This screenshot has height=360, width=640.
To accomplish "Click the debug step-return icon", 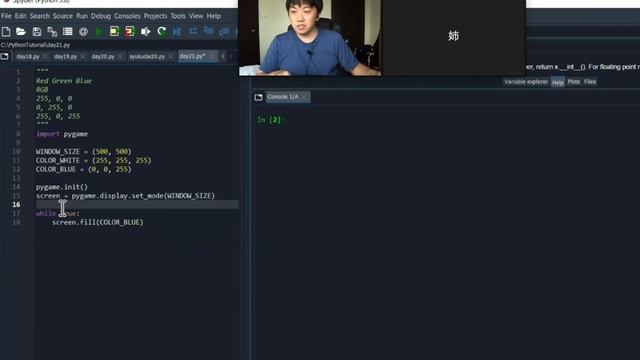I will tap(224, 31).
